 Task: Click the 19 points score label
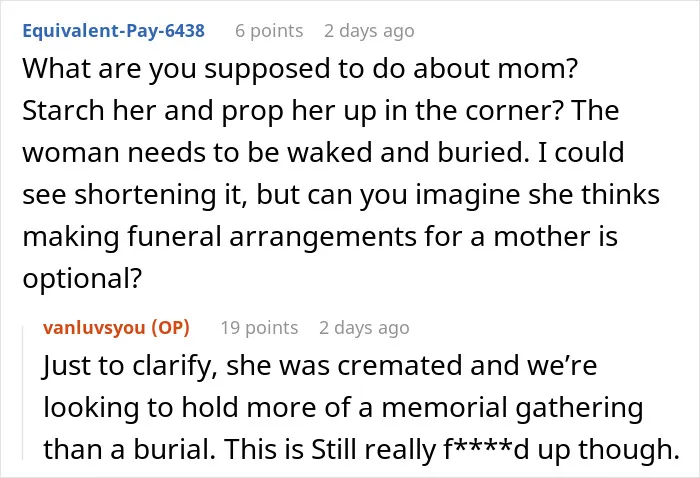[259, 328]
